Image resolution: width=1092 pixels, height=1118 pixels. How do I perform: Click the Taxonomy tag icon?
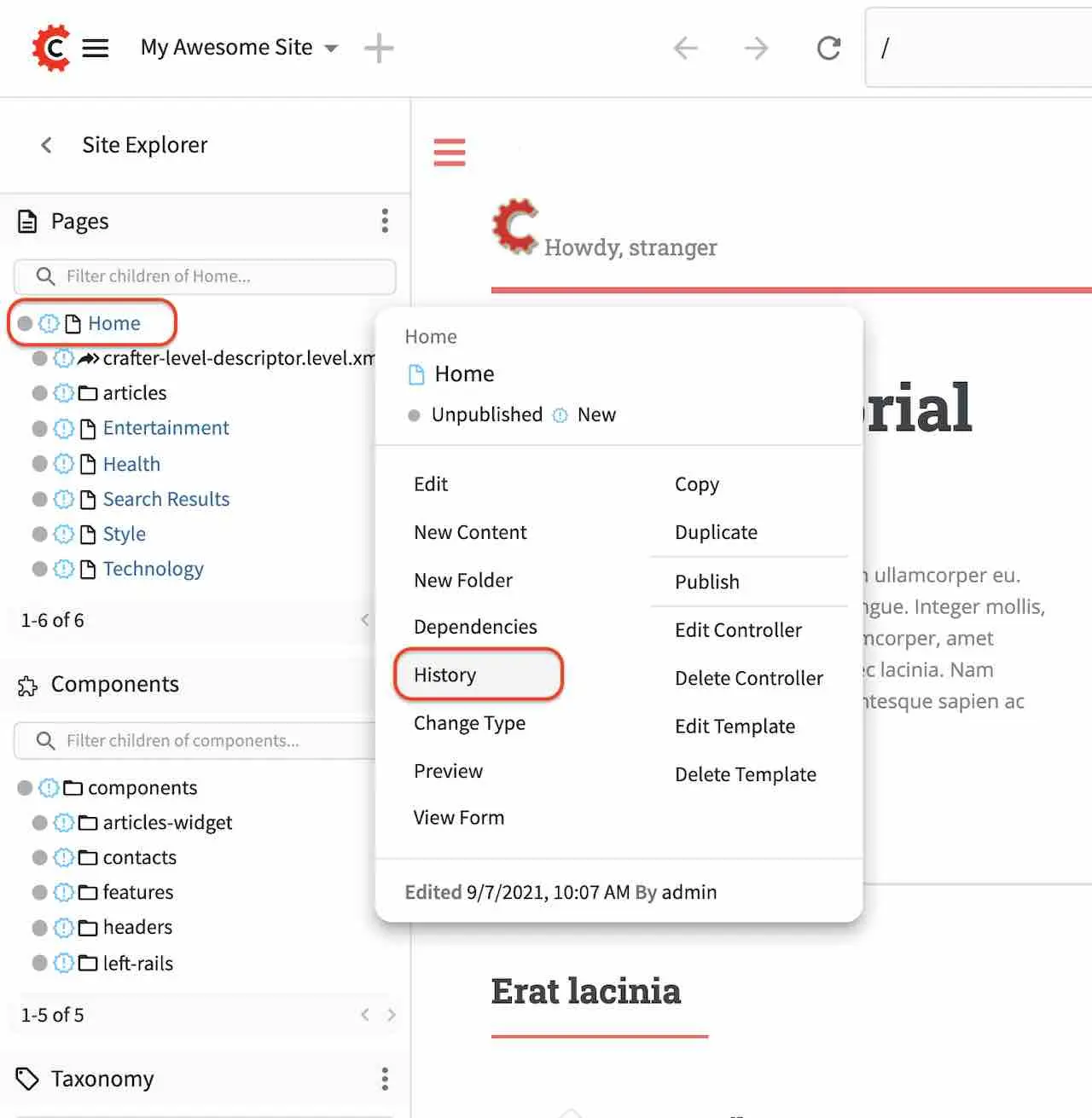pyautogui.click(x=27, y=1079)
